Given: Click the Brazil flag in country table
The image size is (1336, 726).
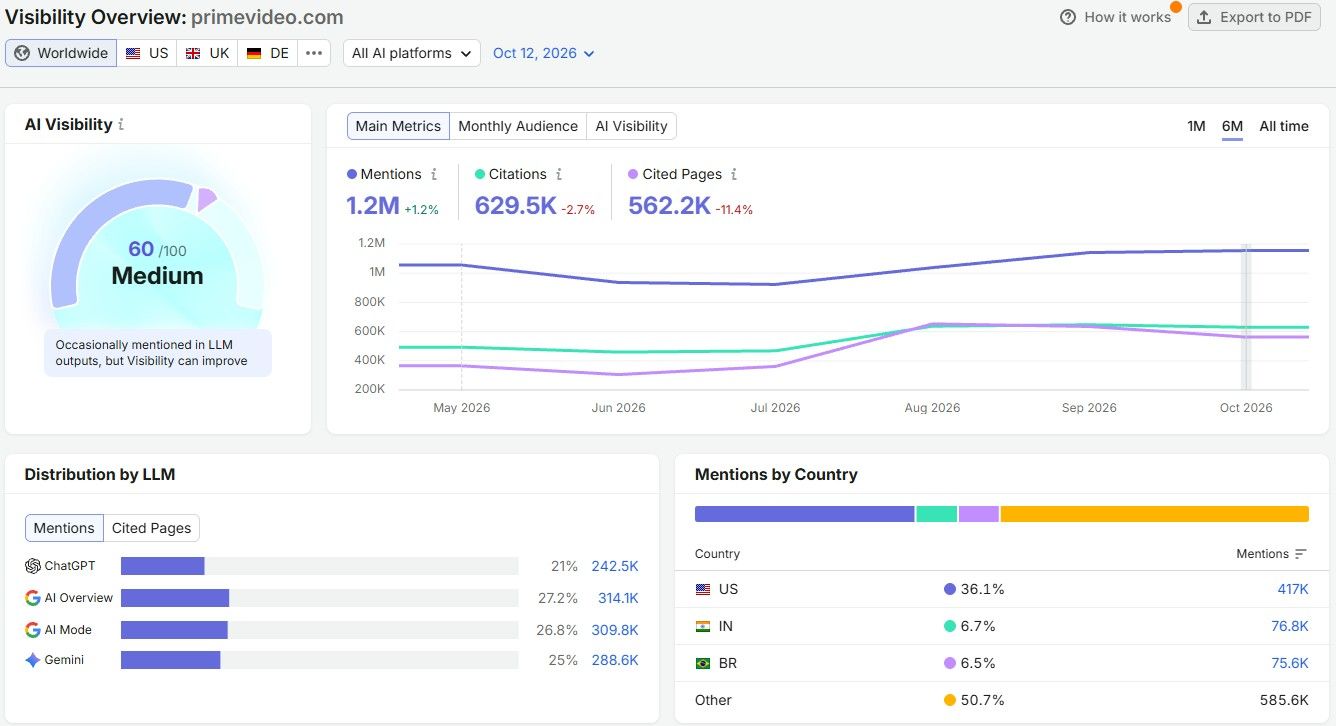Looking at the screenshot, I should click(x=703, y=663).
